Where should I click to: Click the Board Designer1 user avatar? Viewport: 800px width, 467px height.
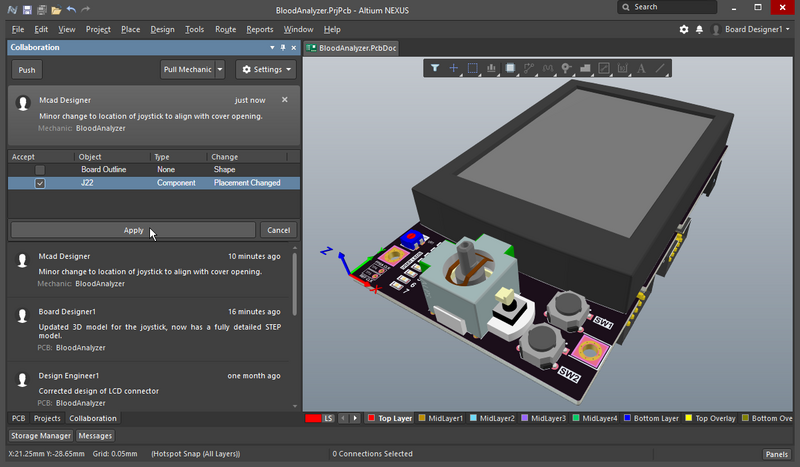pyautogui.click(x=716, y=30)
